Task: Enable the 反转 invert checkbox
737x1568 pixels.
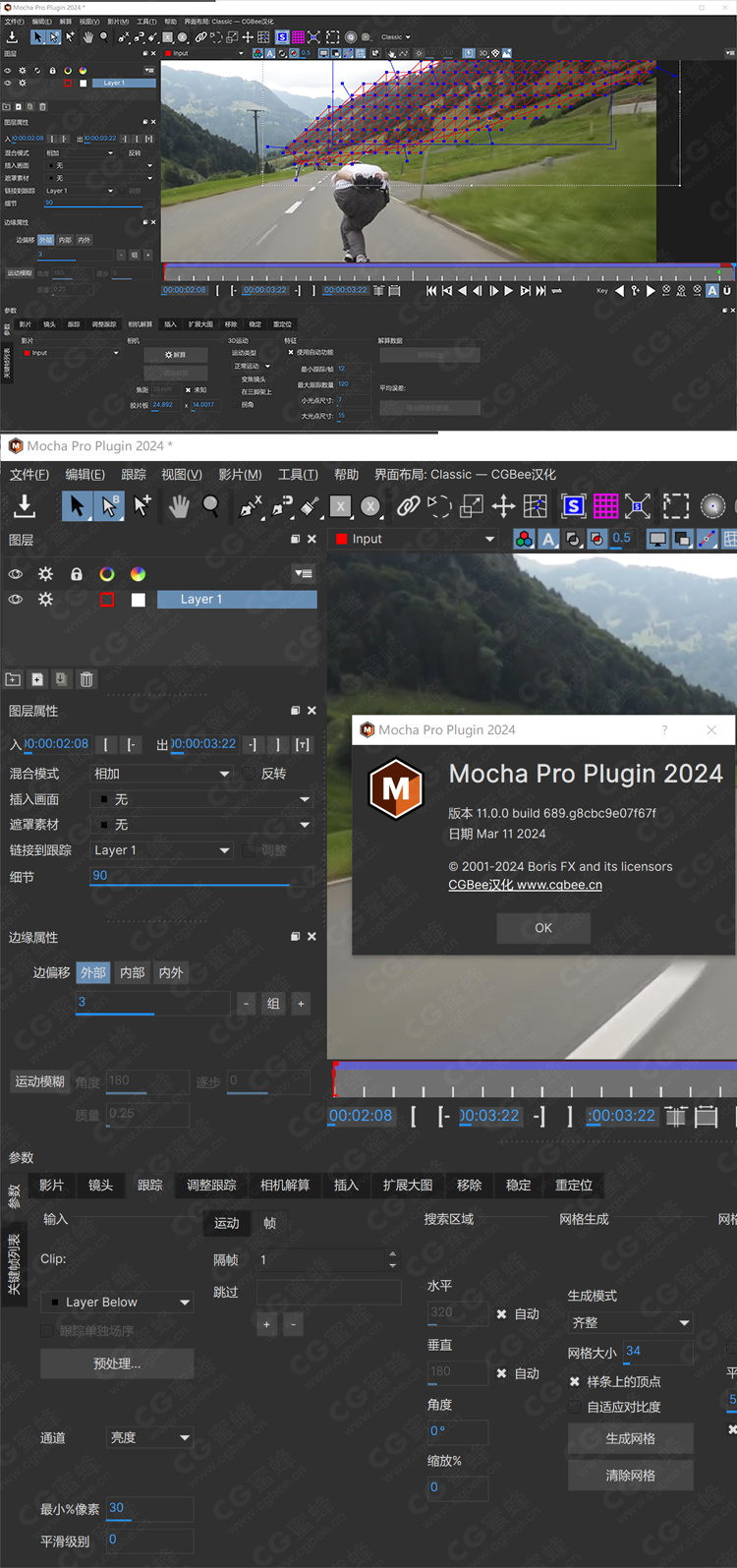Action: (250, 774)
